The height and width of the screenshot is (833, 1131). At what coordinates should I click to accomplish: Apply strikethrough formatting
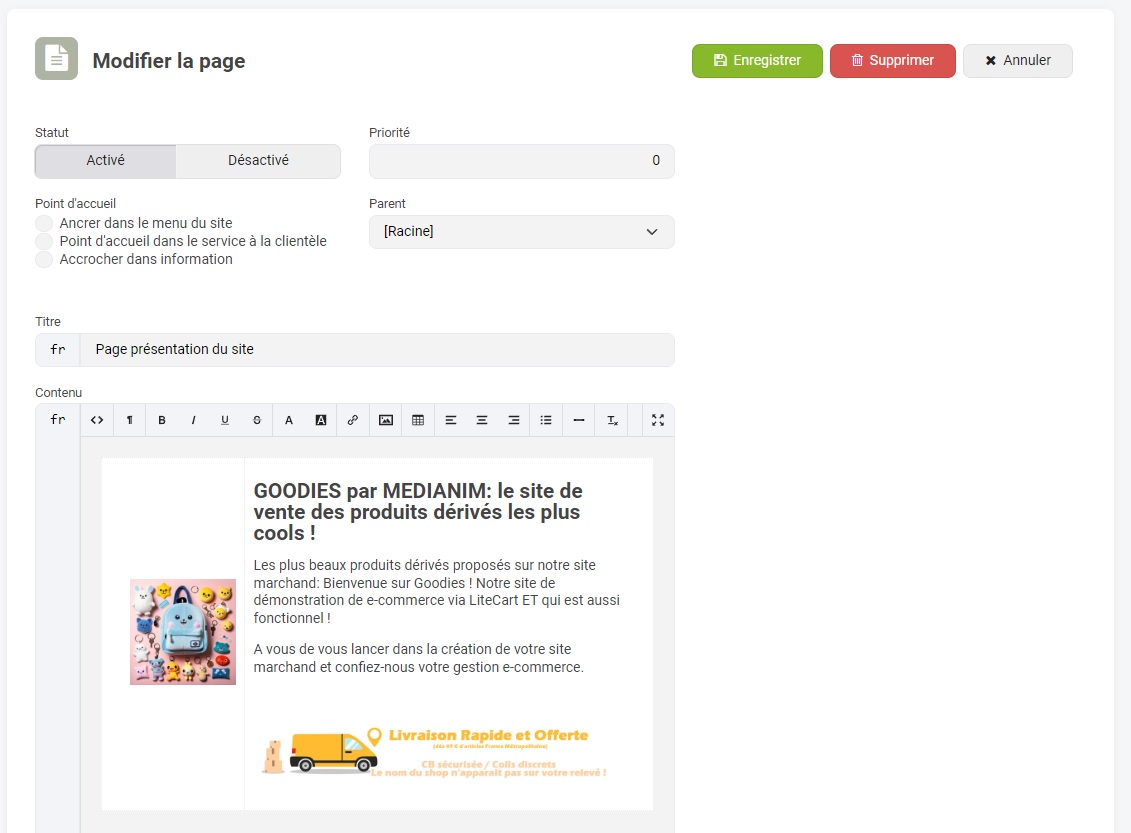(257, 420)
